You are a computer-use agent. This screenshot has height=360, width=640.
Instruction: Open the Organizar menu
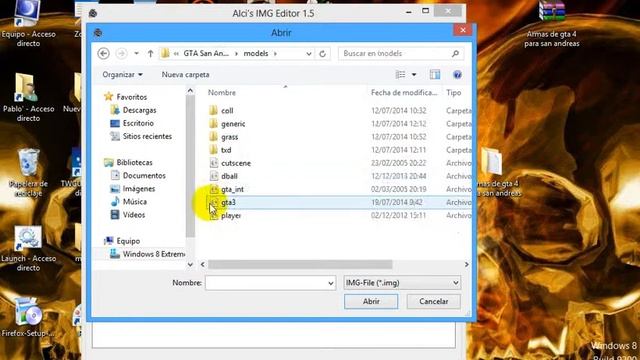[x=122, y=75]
